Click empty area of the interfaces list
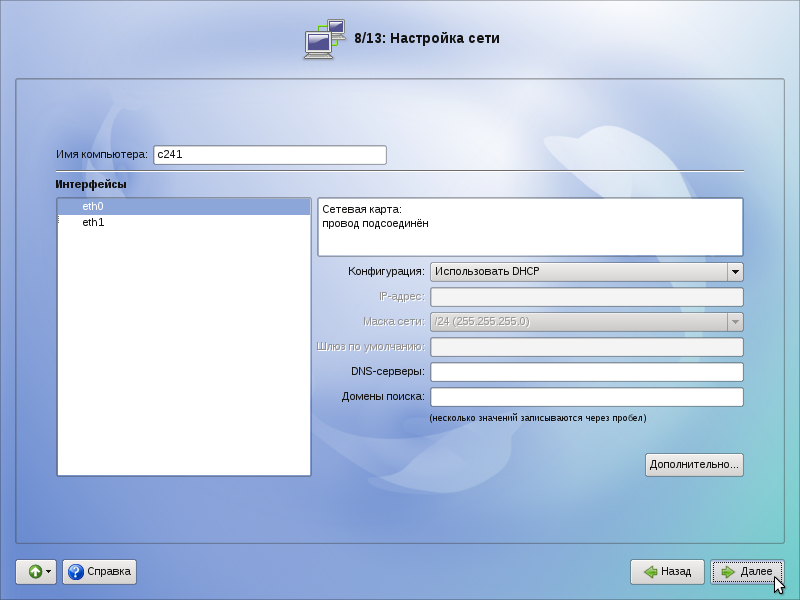Viewport: 800px width, 600px height. coord(184,350)
